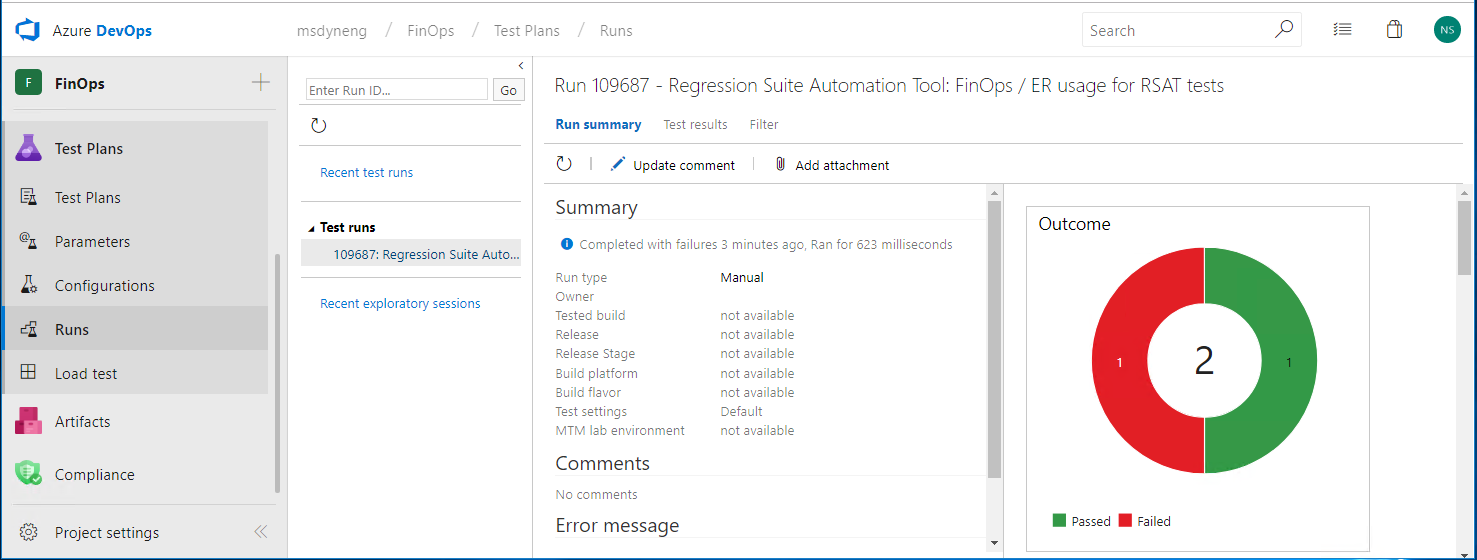Click the plus icon beside FinOps

coord(260,83)
